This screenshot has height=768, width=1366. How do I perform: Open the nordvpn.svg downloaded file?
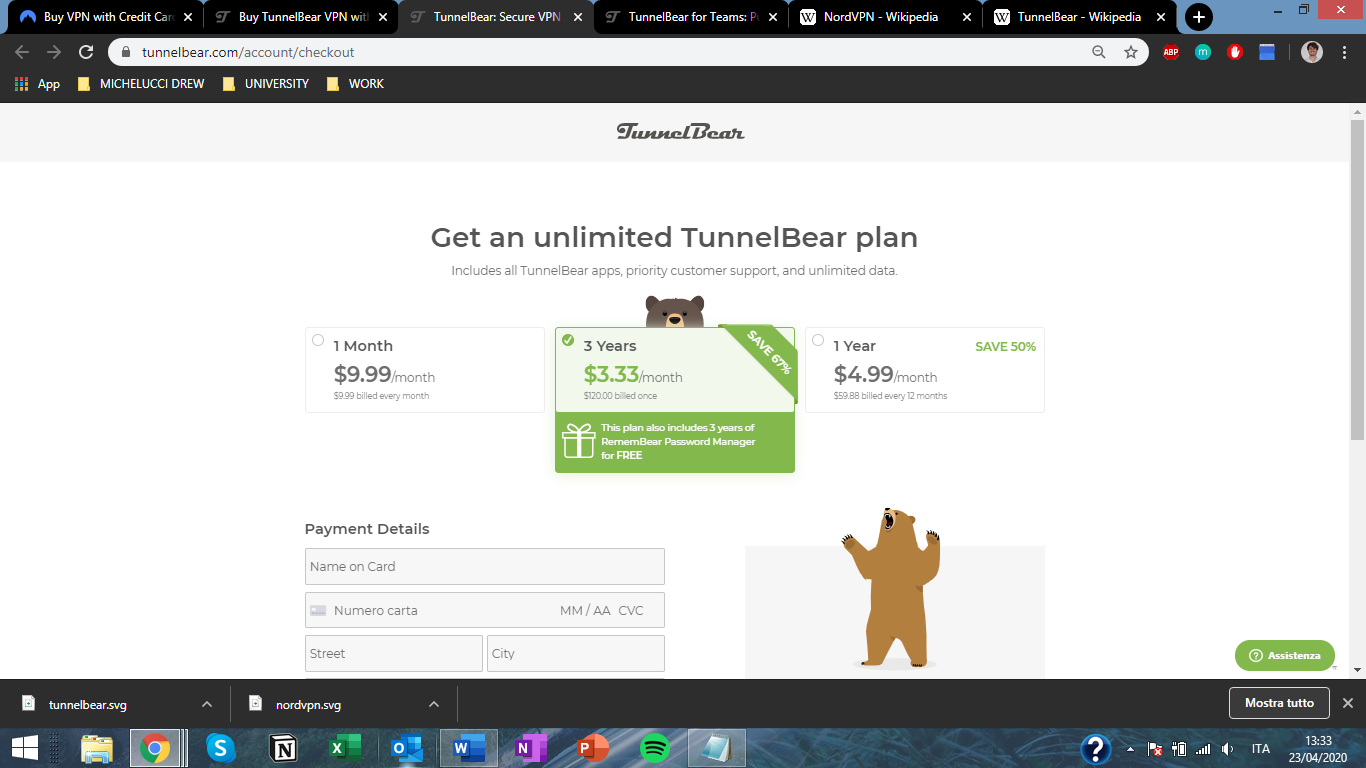pos(309,704)
